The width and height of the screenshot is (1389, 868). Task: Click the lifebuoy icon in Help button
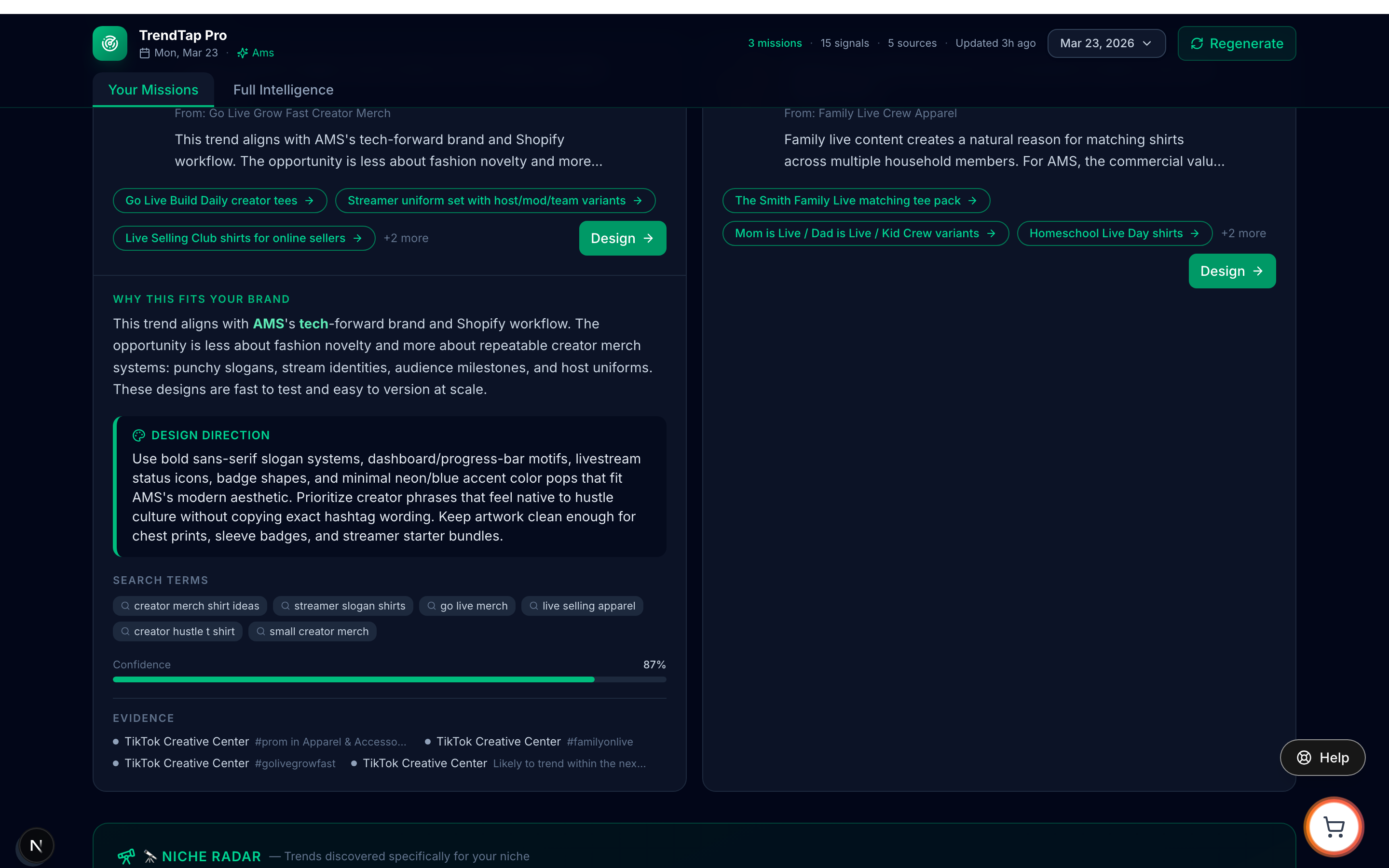(x=1304, y=757)
